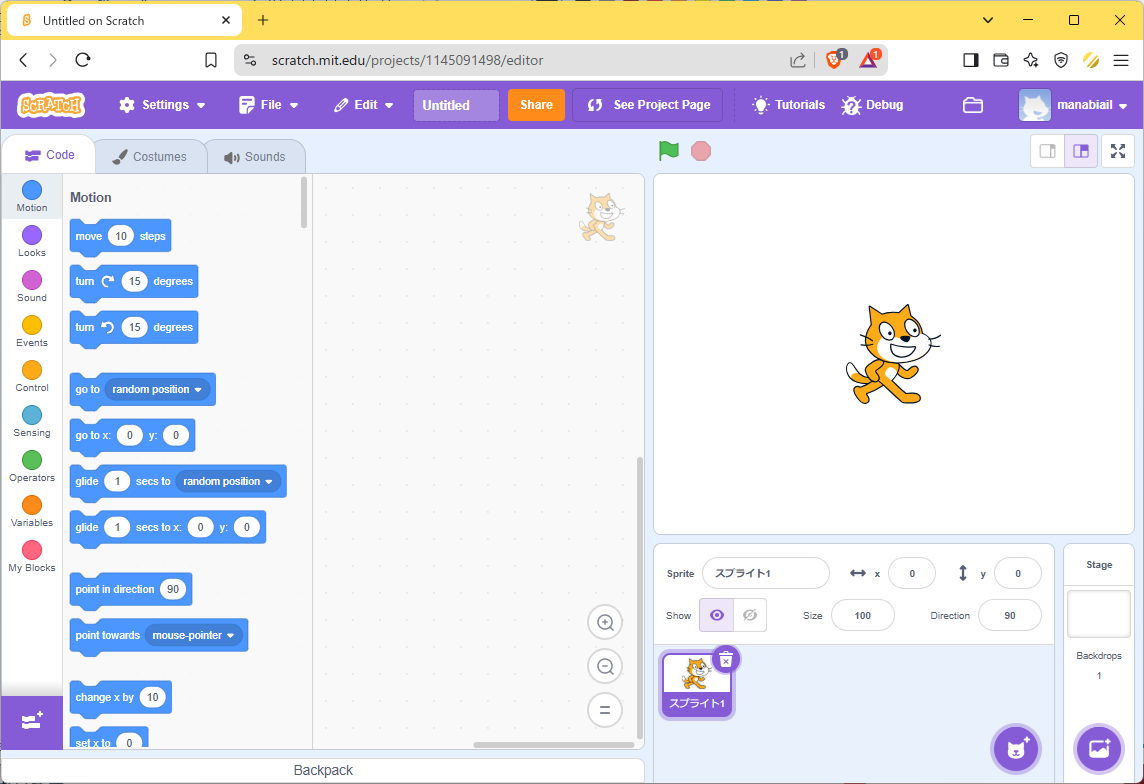Open the Choose a Sprite cat icon
The height and width of the screenshot is (784, 1144).
pos(1016,748)
